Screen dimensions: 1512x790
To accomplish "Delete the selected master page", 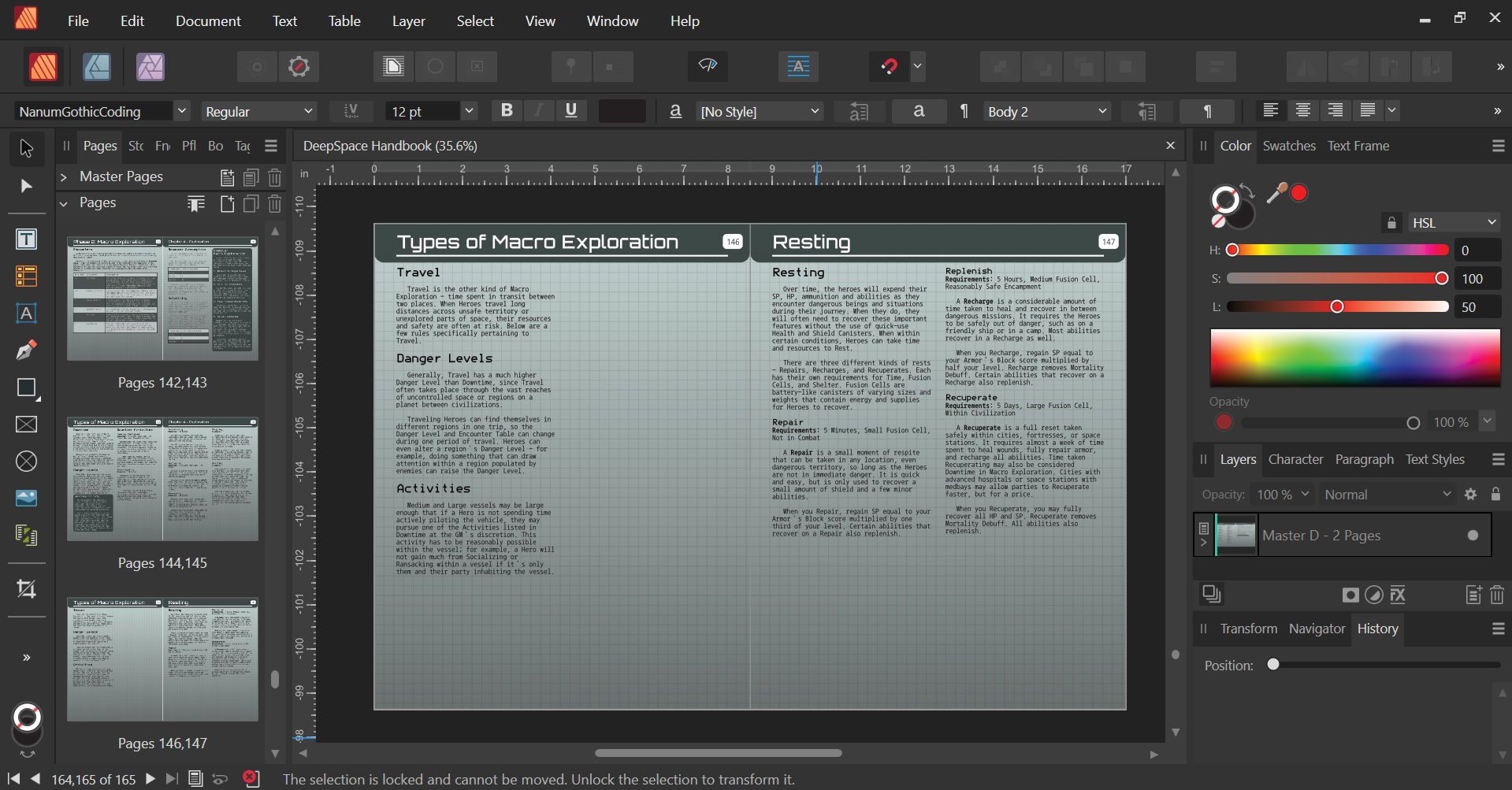I will pos(274,177).
